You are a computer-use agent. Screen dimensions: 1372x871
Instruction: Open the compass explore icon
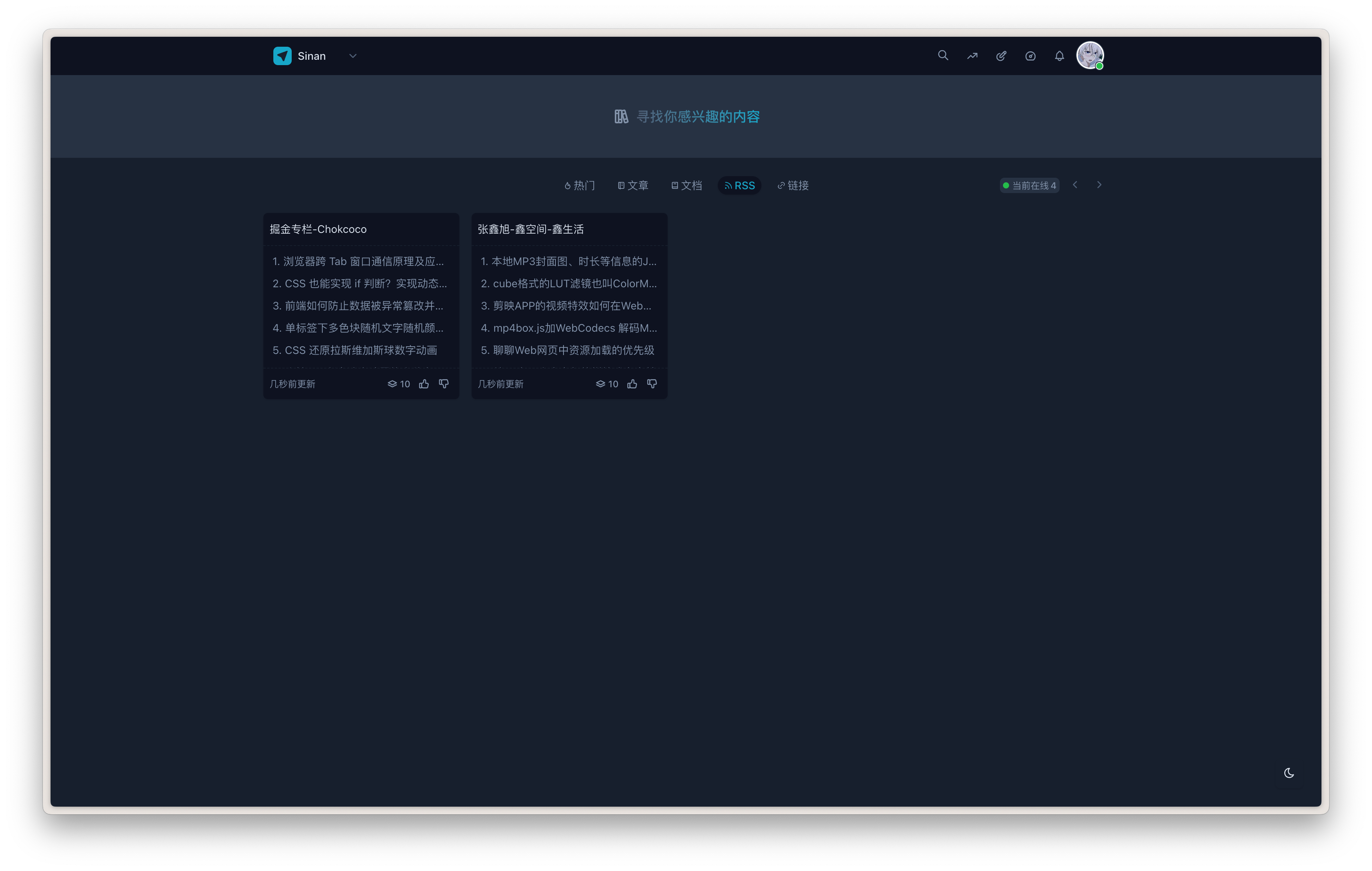(x=1030, y=56)
